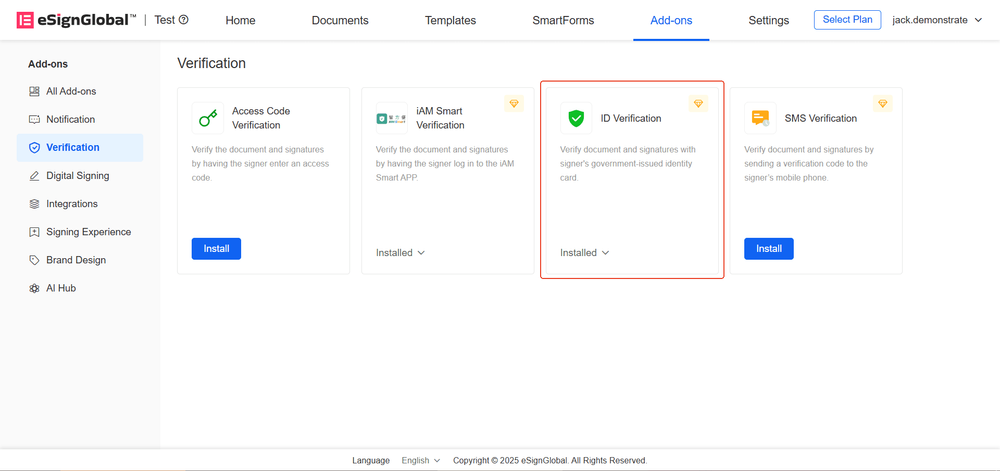Go to the SmartForms tab
The width and height of the screenshot is (1000, 471).
tap(561, 20)
